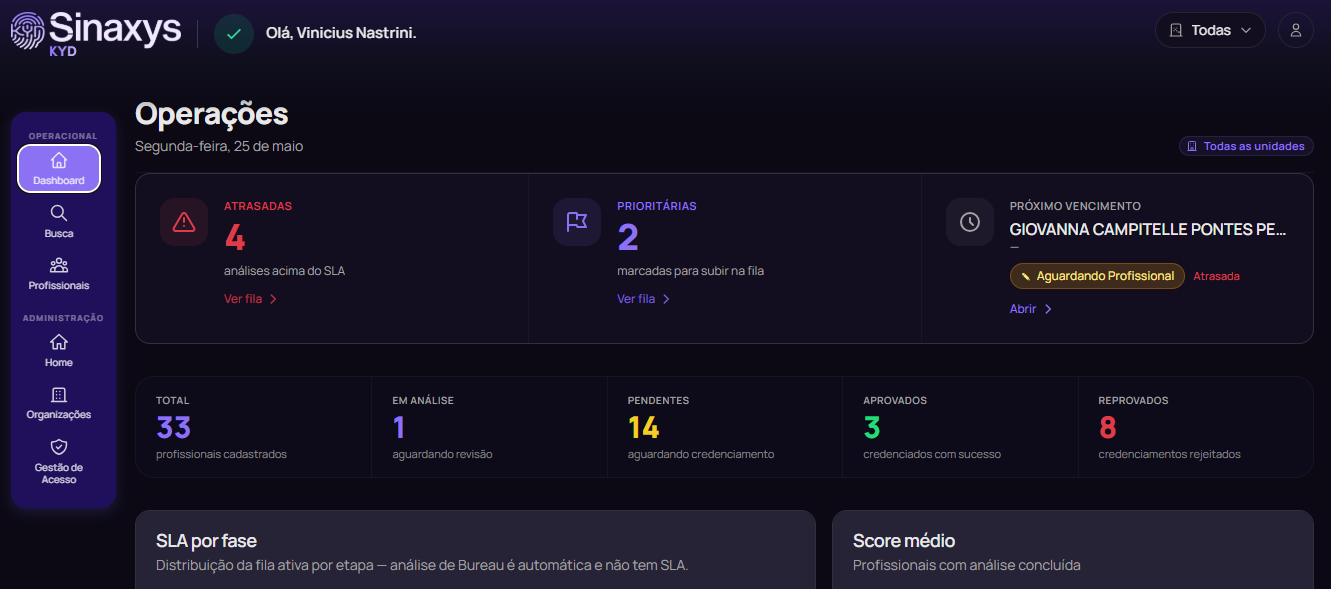Click the purple flag Prioritárias icon
Viewport: 1331px width, 589px height.
[577, 222]
